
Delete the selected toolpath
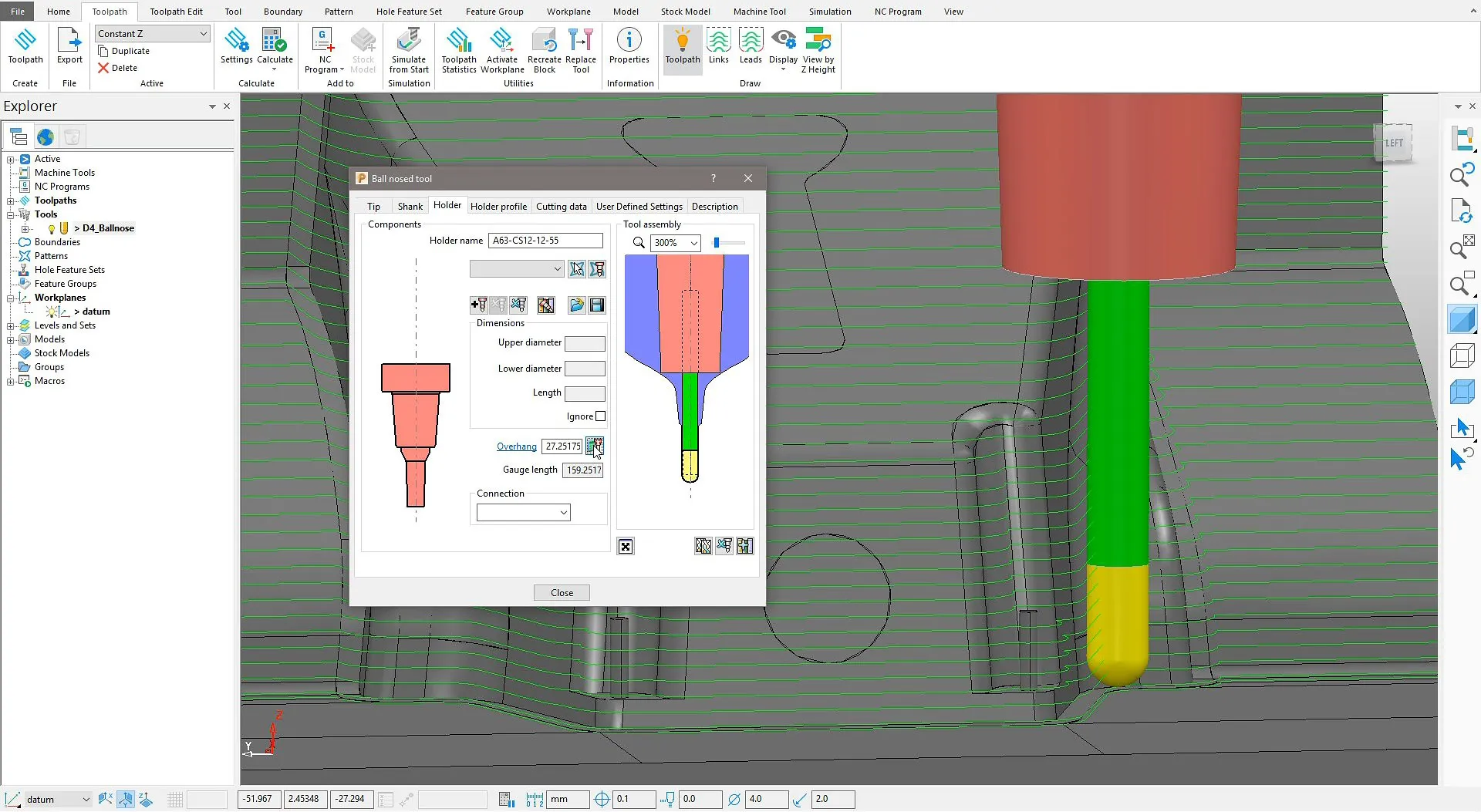point(118,68)
